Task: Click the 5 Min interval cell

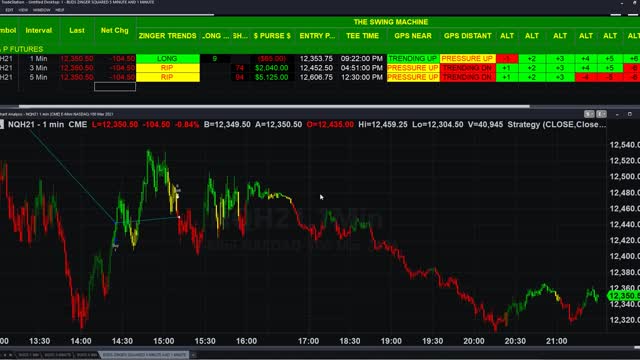Action: [38, 77]
